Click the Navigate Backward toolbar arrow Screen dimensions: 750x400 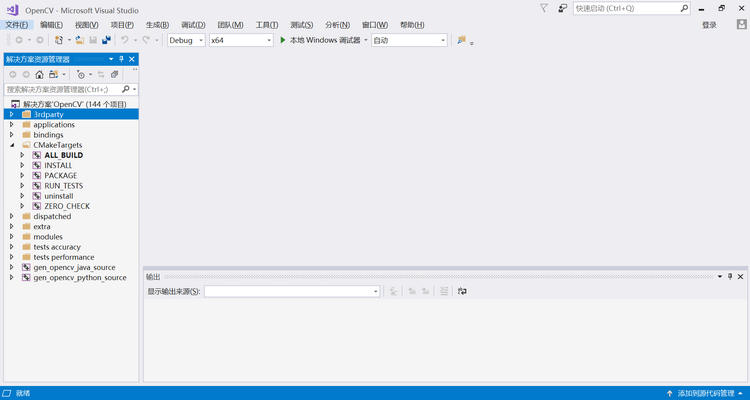point(19,40)
